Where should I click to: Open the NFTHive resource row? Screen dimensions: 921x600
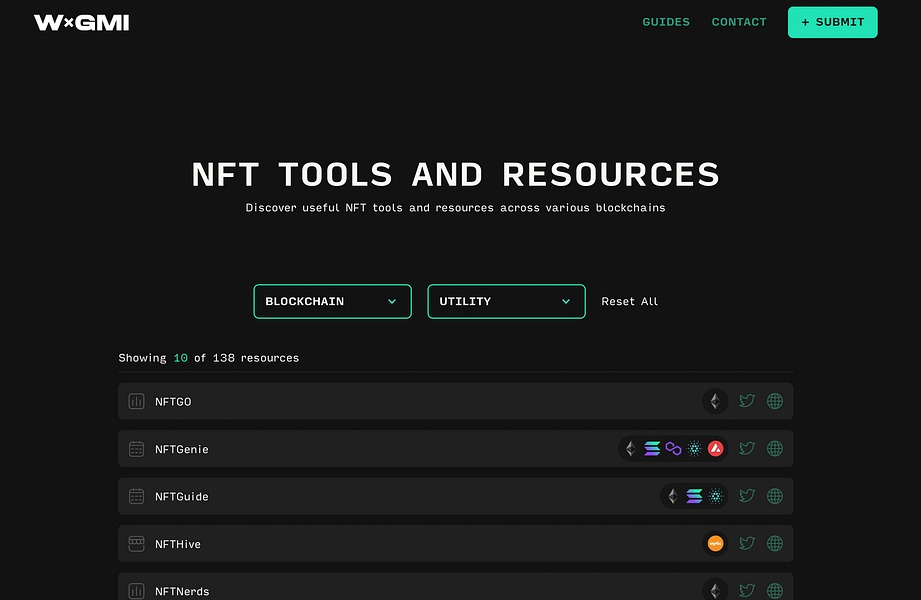click(x=455, y=544)
